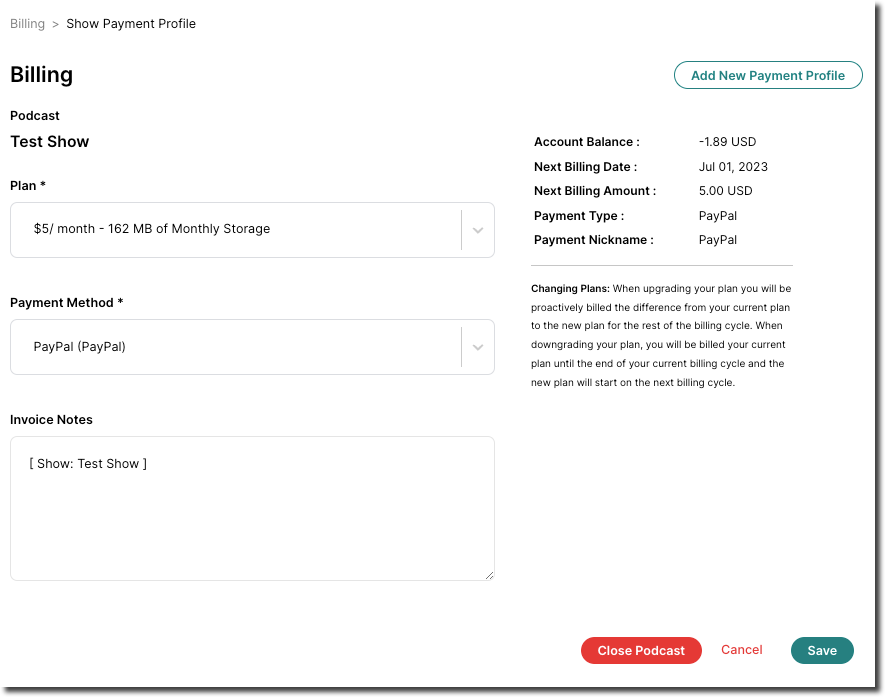Click the Billing breadcrumb link
This screenshot has width=885, height=697.
(x=27, y=23)
